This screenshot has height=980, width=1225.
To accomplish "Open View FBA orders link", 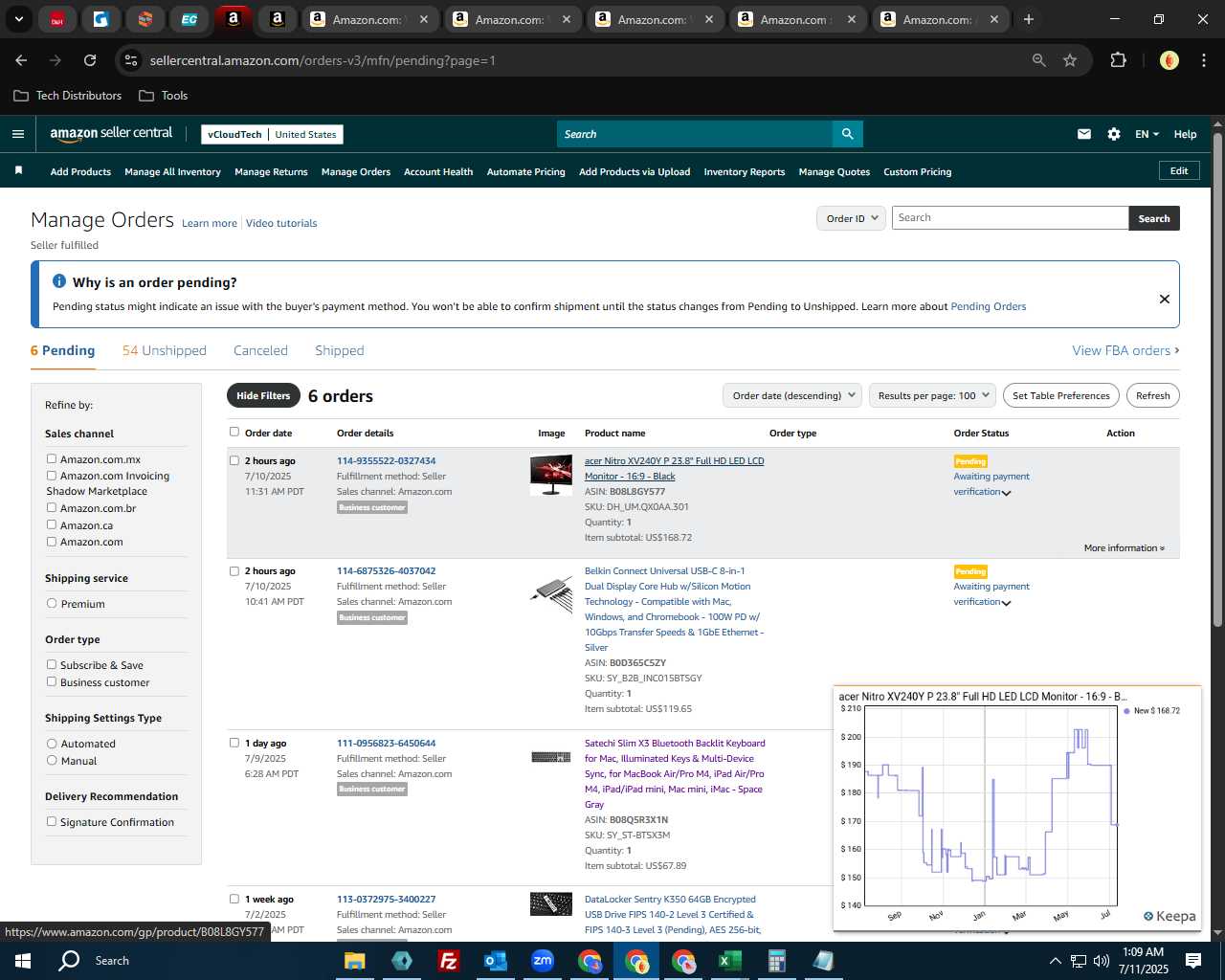I will (x=1125, y=350).
